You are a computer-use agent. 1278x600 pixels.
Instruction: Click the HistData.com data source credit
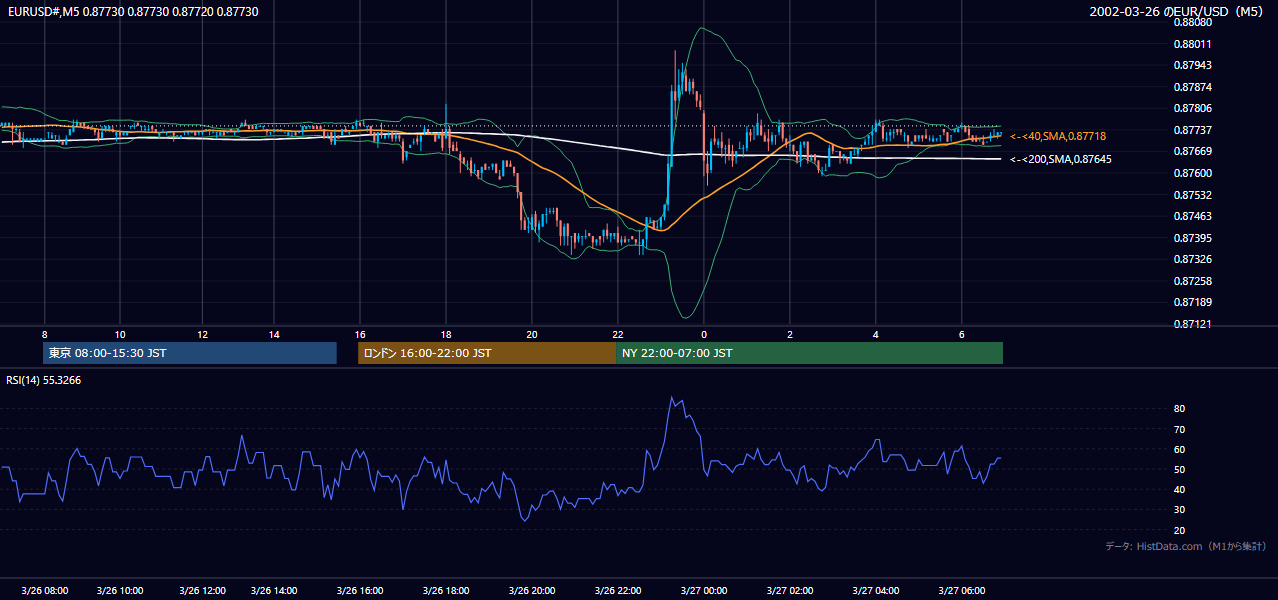pos(1186,546)
